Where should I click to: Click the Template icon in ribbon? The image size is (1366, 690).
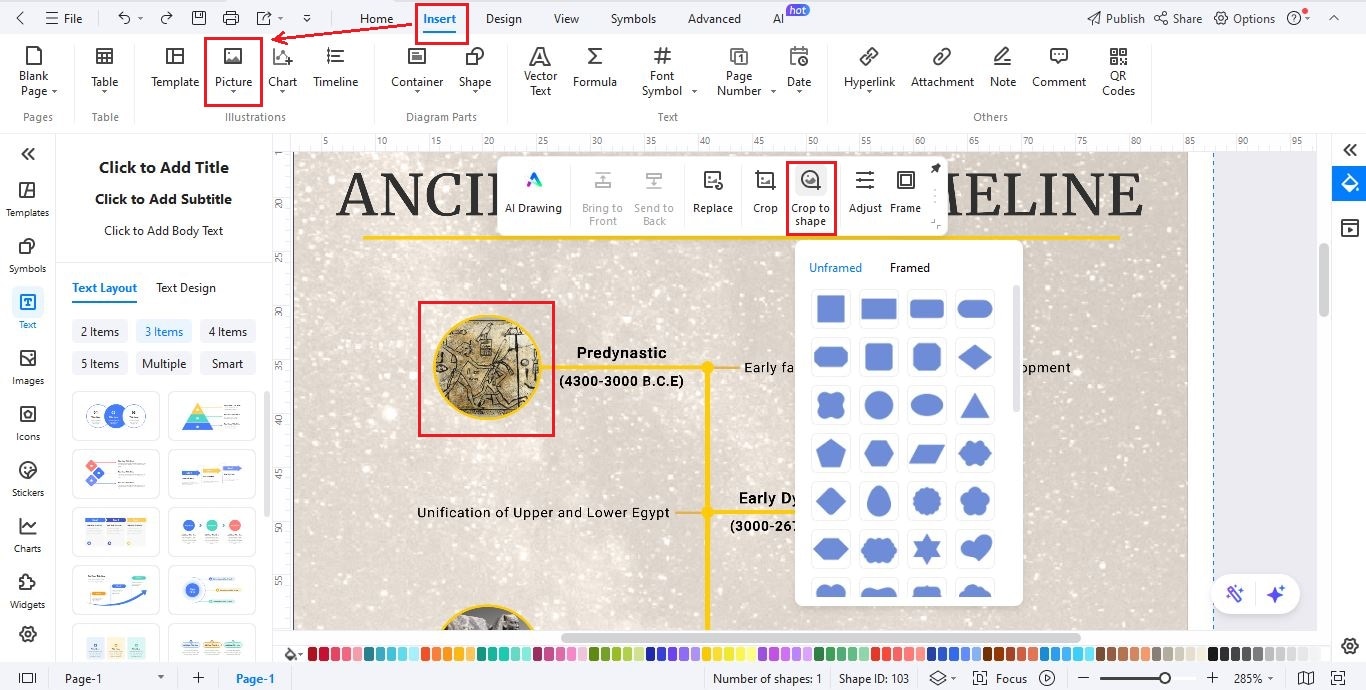pos(175,68)
